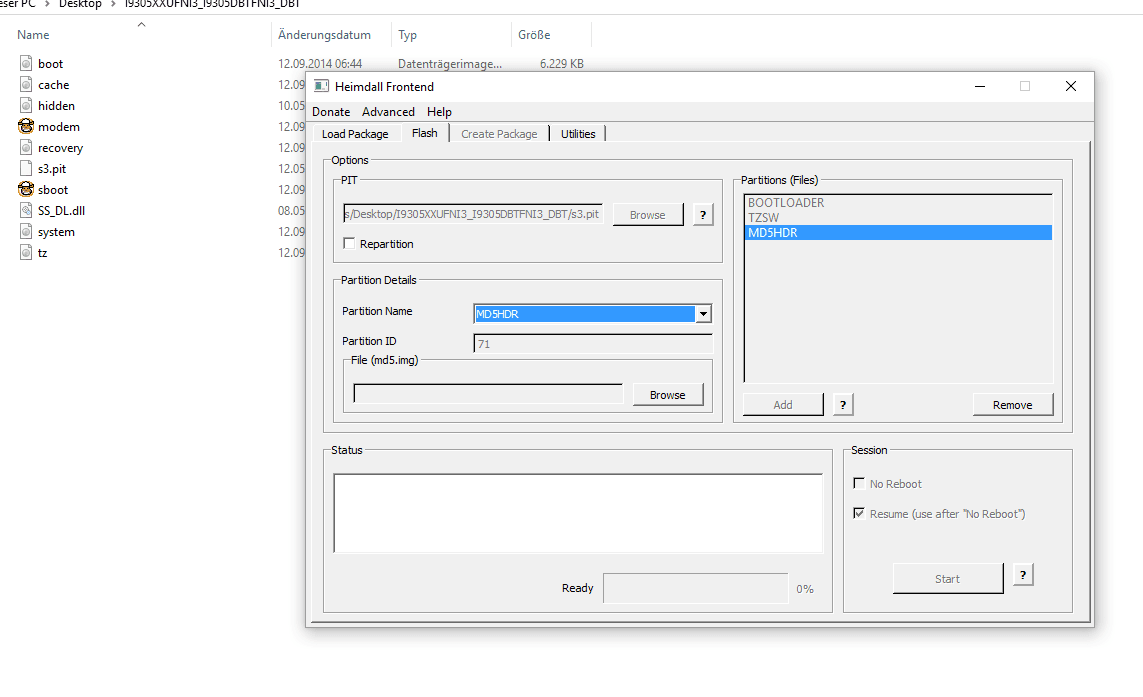Sort Explorer files by the Typ column
This screenshot has height=697, width=1143.
click(407, 34)
